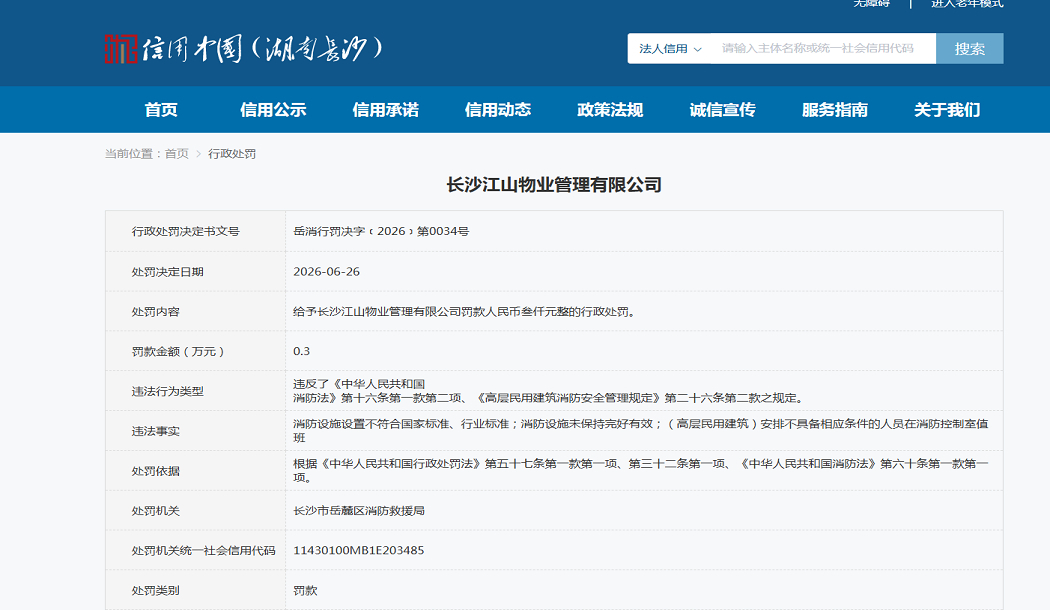1050x610 pixels.
Task: Open the 诚信宣传 menu
Action: click(x=723, y=110)
